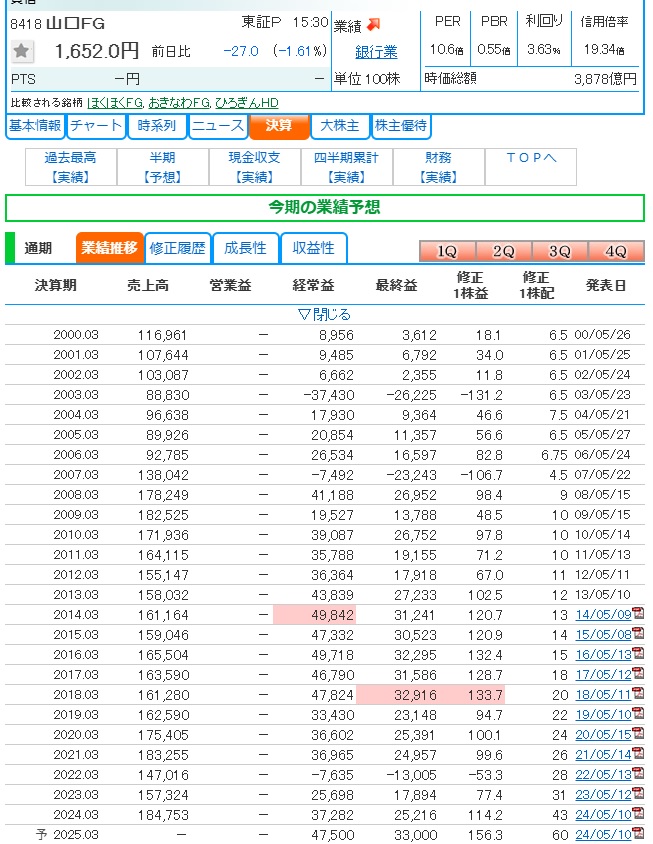Select the 修正履歴 tab
Viewport: 653px width, 844px height.
tap(177, 247)
